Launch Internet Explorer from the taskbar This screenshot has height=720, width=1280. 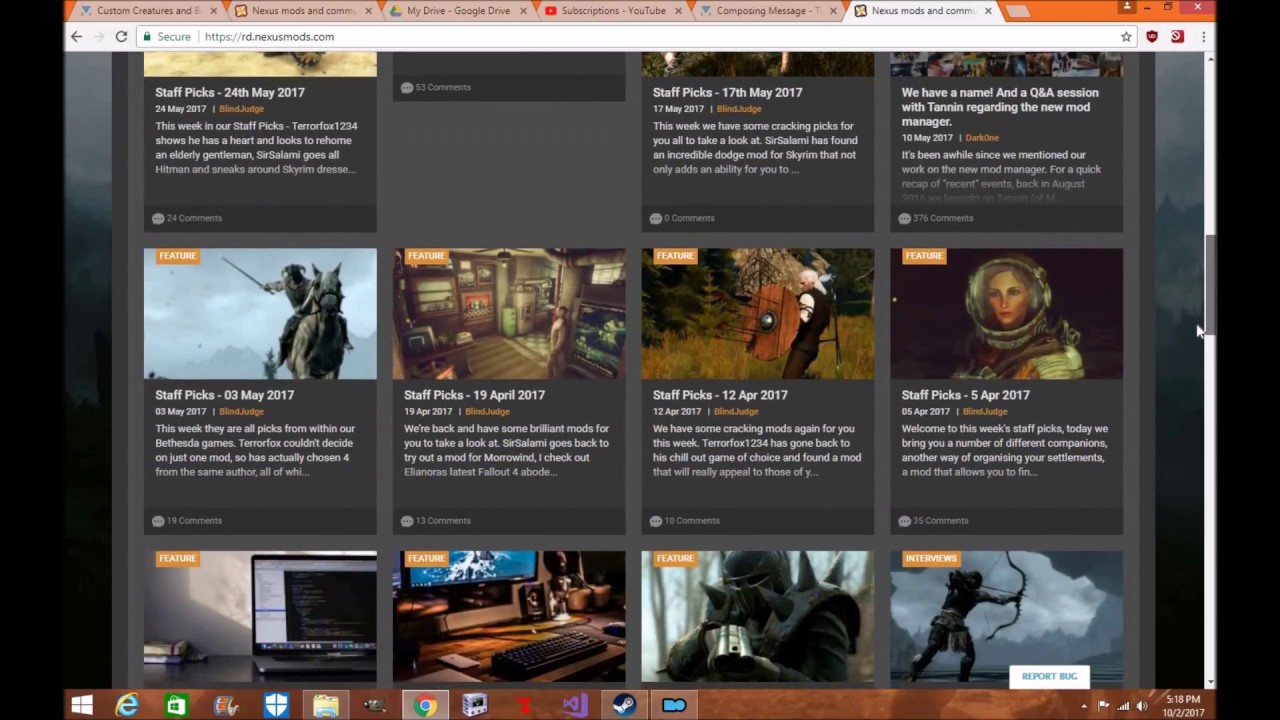(127, 705)
